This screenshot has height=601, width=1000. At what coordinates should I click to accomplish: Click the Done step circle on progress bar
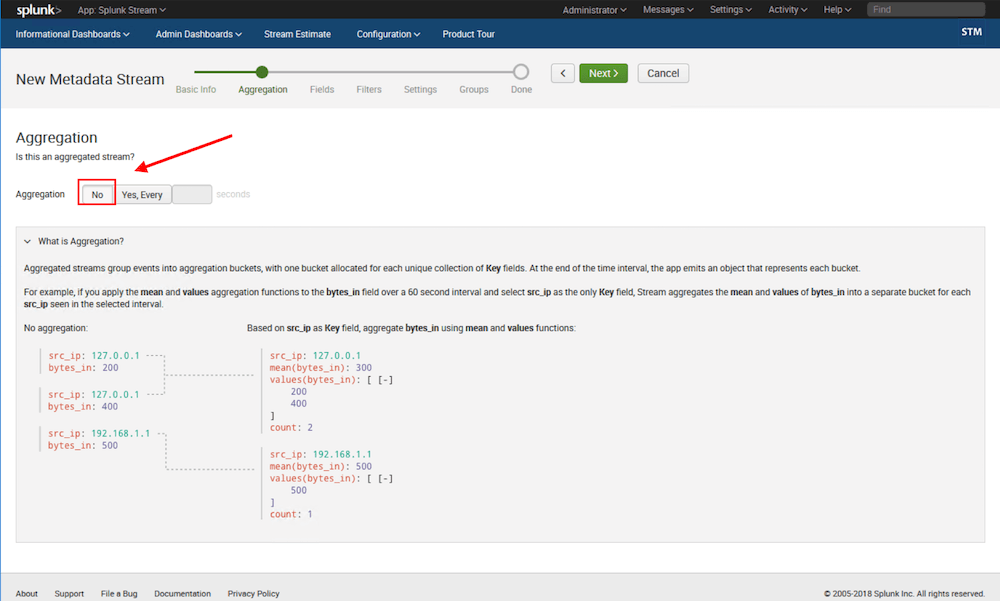[521, 72]
